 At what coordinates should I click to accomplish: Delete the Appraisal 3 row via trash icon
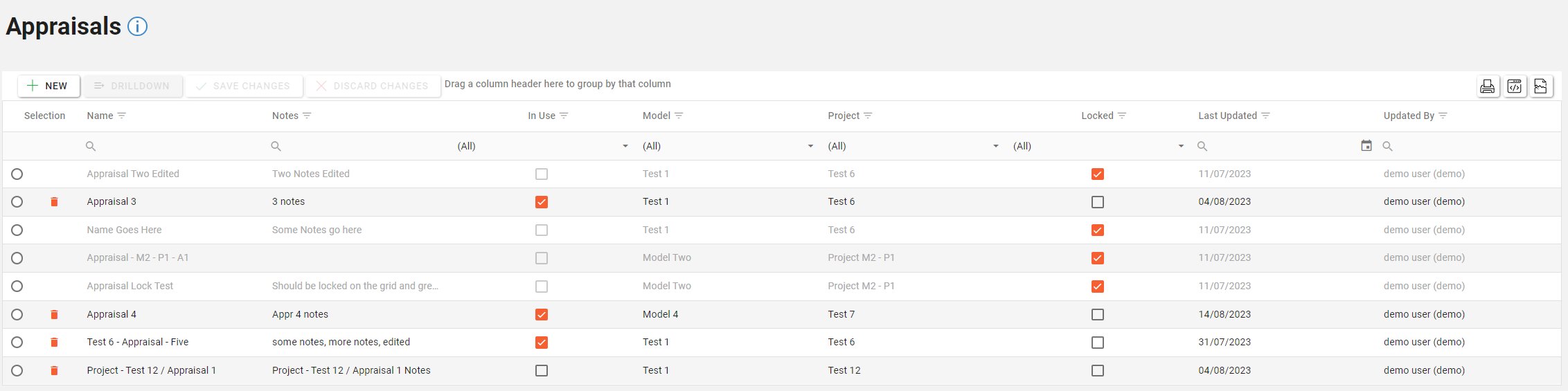pos(54,202)
